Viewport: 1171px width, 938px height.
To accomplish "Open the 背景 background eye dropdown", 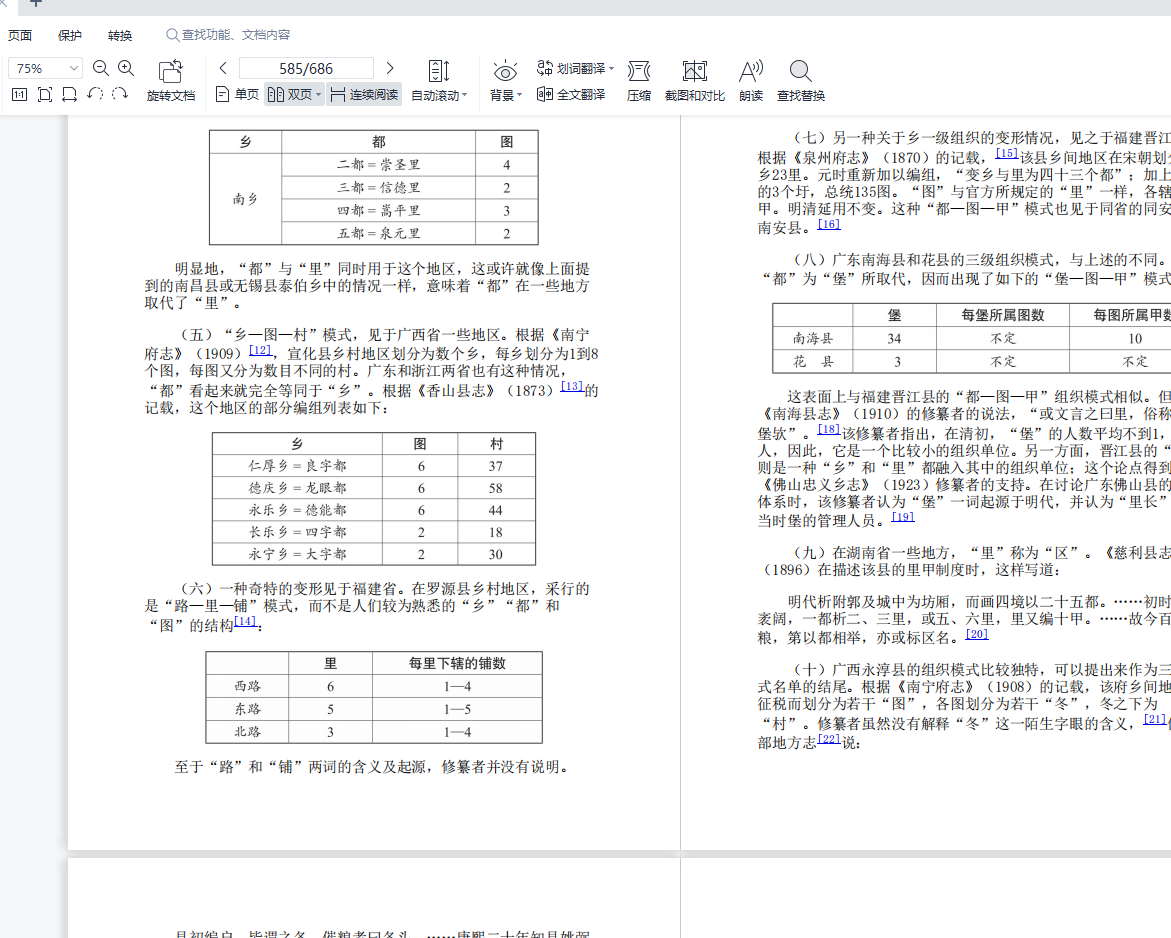I will 506,81.
